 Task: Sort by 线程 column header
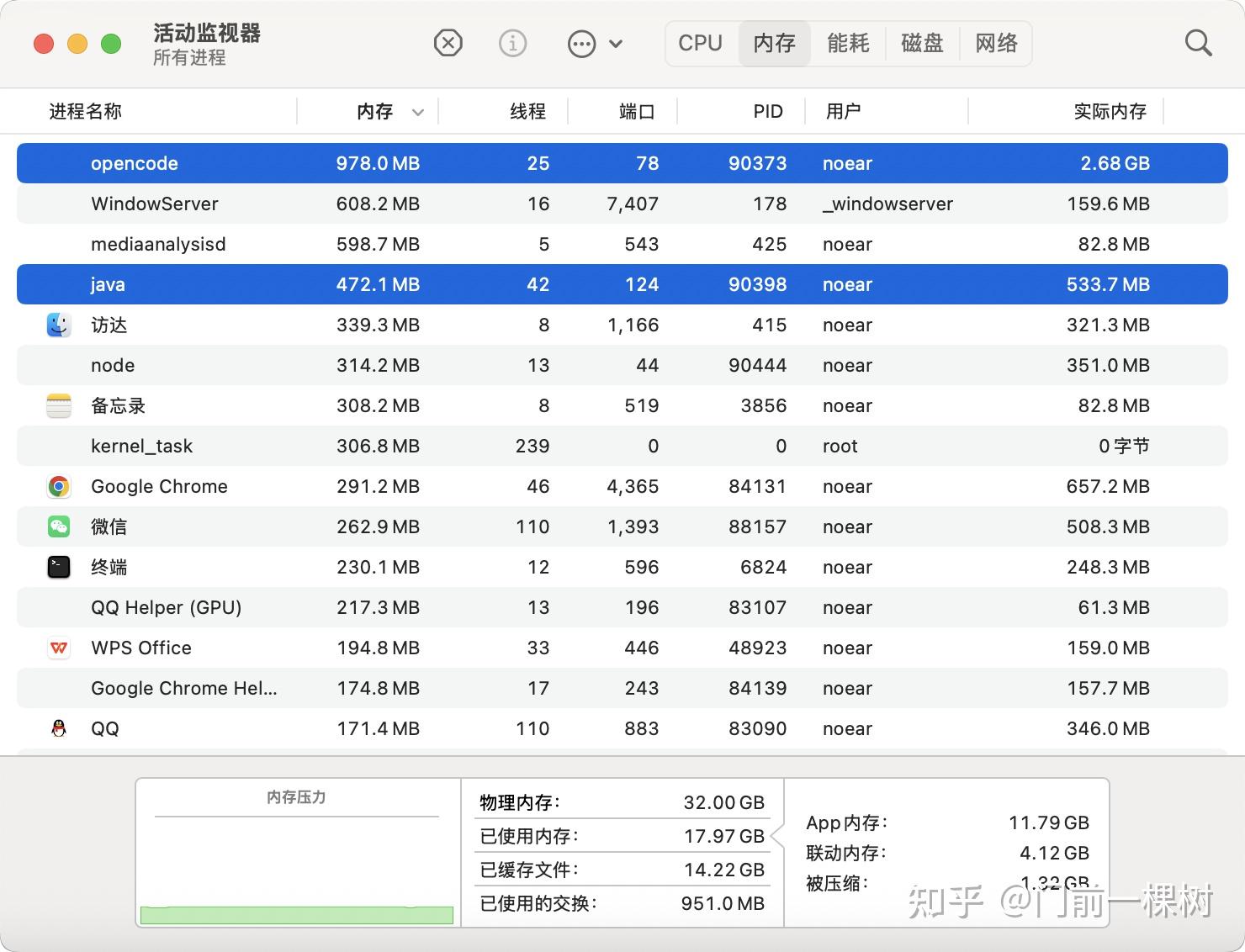(x=504, y=111)
